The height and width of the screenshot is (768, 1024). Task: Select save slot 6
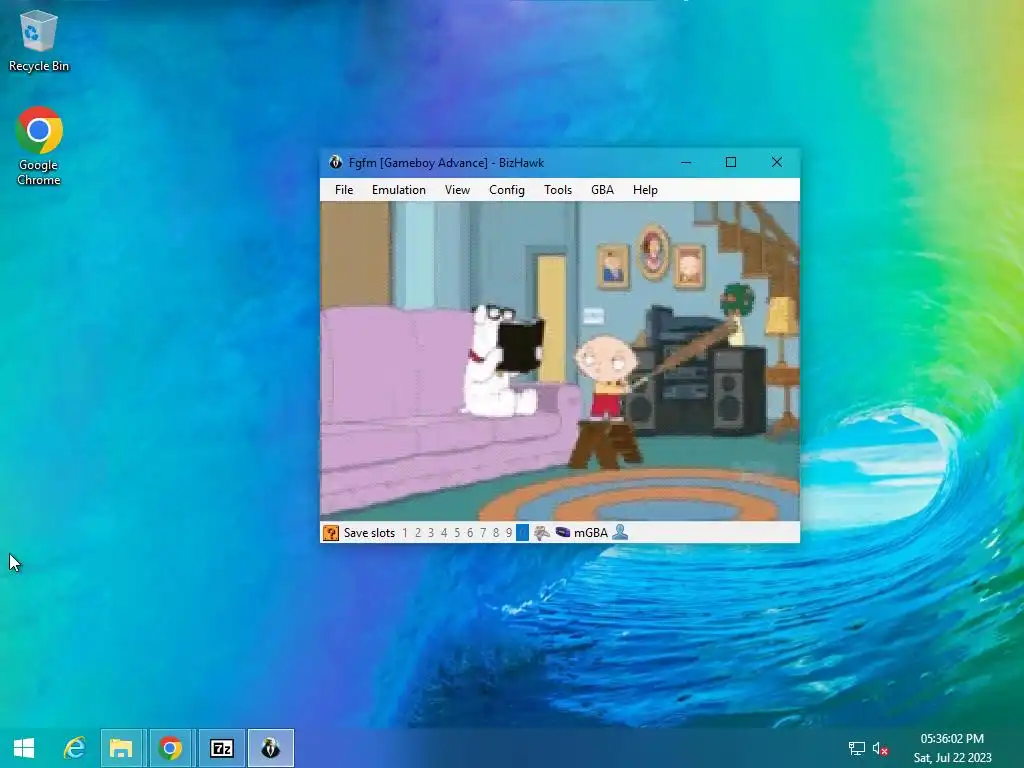470,533
